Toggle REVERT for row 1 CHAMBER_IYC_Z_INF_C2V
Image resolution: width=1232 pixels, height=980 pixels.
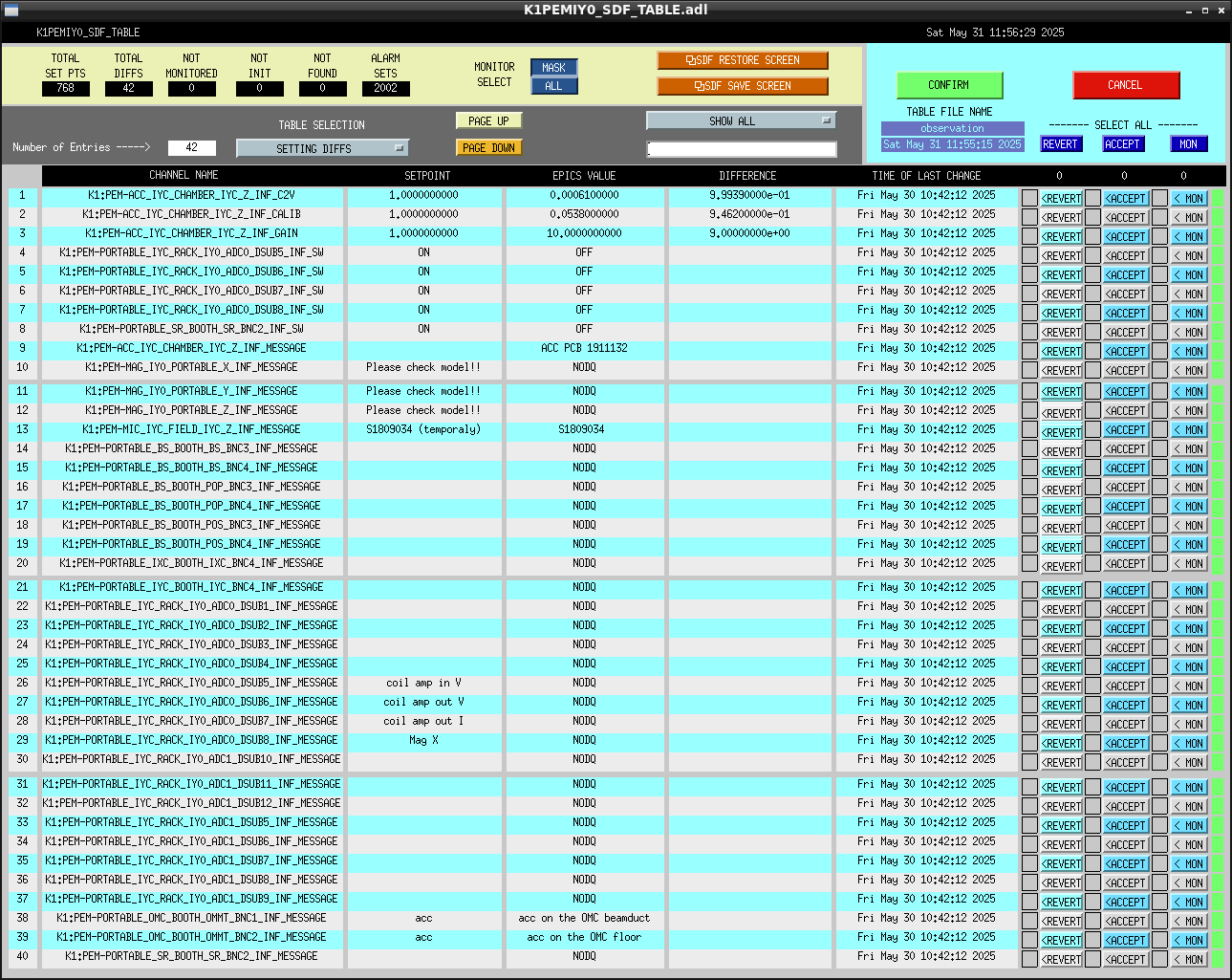(1061, 199)
